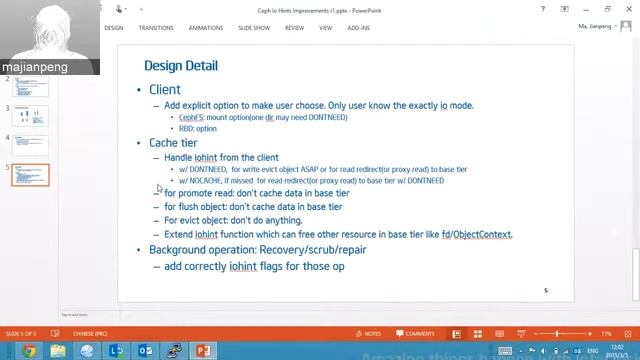This screenshot has height=360, width=640.
Task: Switch to Normal view icon
Action: (x=456, y=334)
